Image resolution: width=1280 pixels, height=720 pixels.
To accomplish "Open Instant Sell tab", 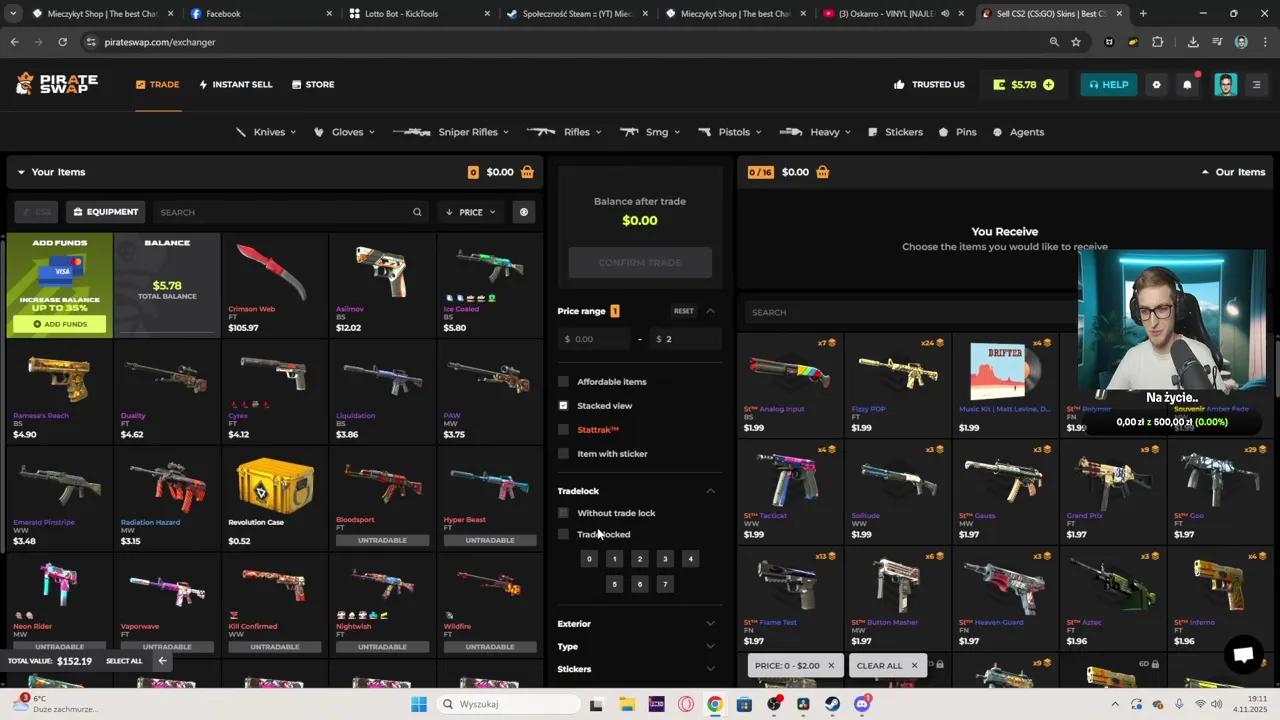I will (236, 85).
